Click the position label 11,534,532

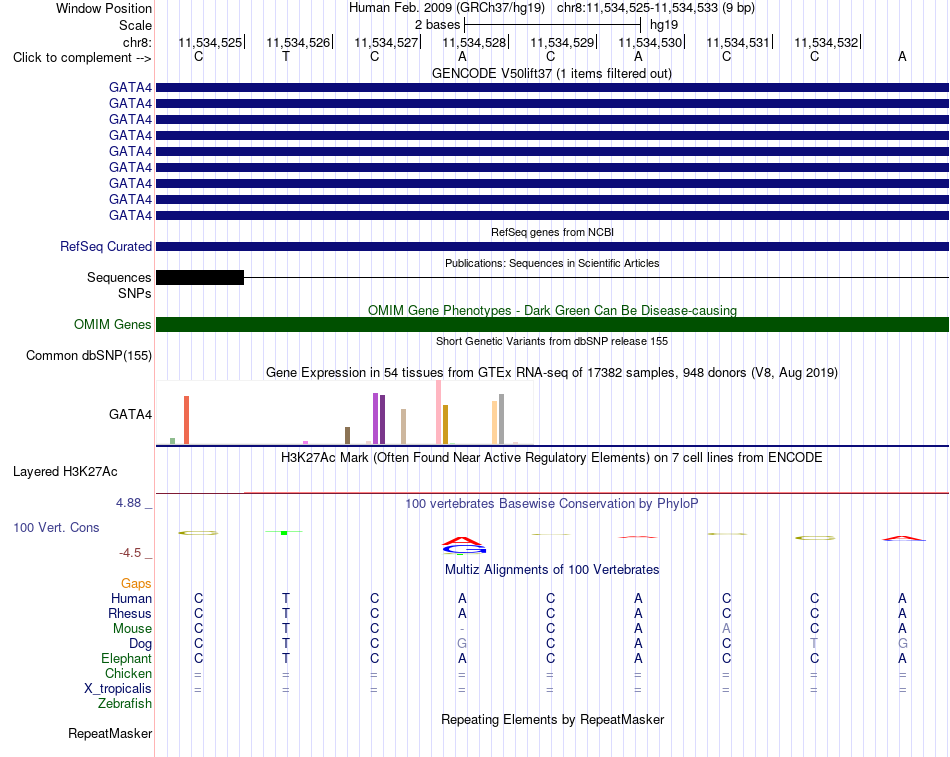826,42
